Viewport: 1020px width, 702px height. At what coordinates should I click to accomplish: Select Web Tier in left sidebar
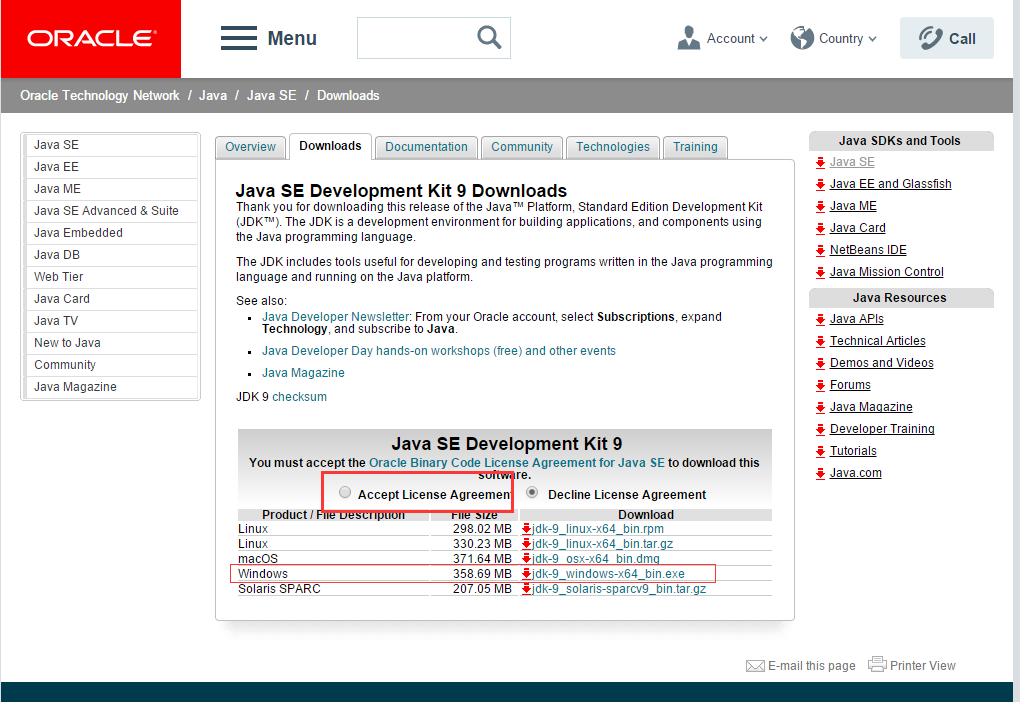tap(111, 277)
